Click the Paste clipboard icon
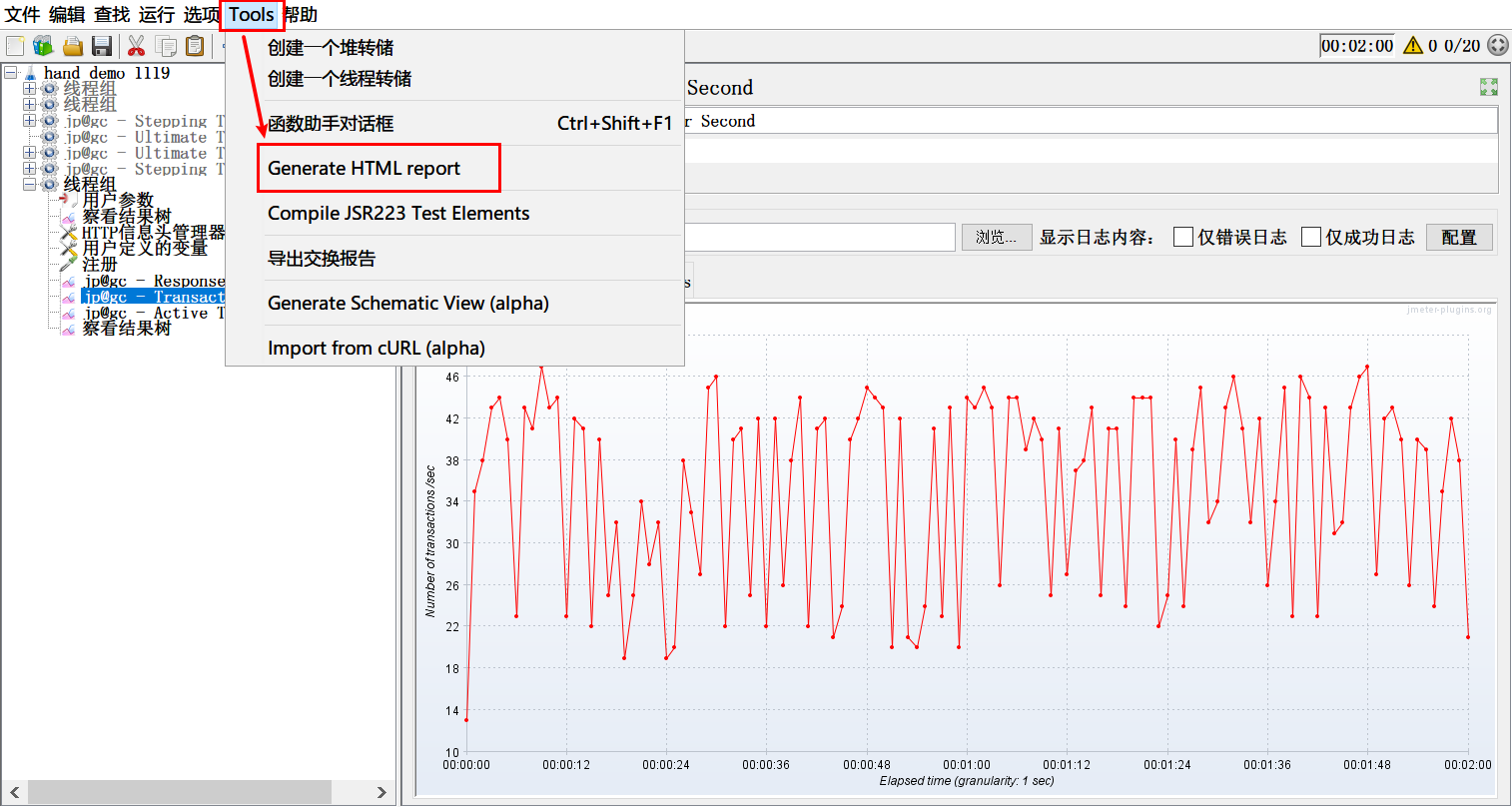Image resolution: width=1512 pixels, height=807 pixels. click(196, 46)
